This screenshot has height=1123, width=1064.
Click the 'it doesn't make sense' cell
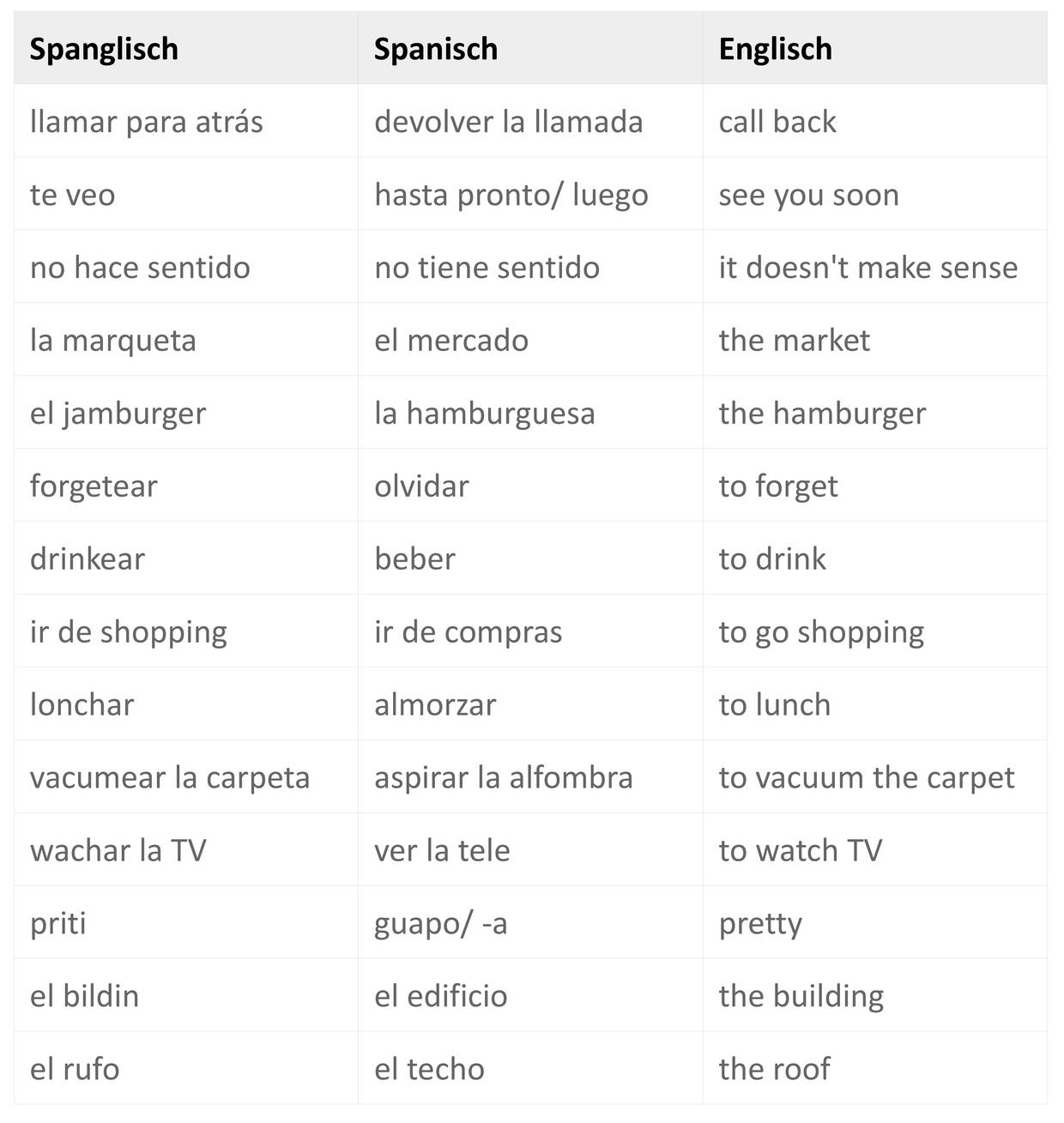click(868, 268)
